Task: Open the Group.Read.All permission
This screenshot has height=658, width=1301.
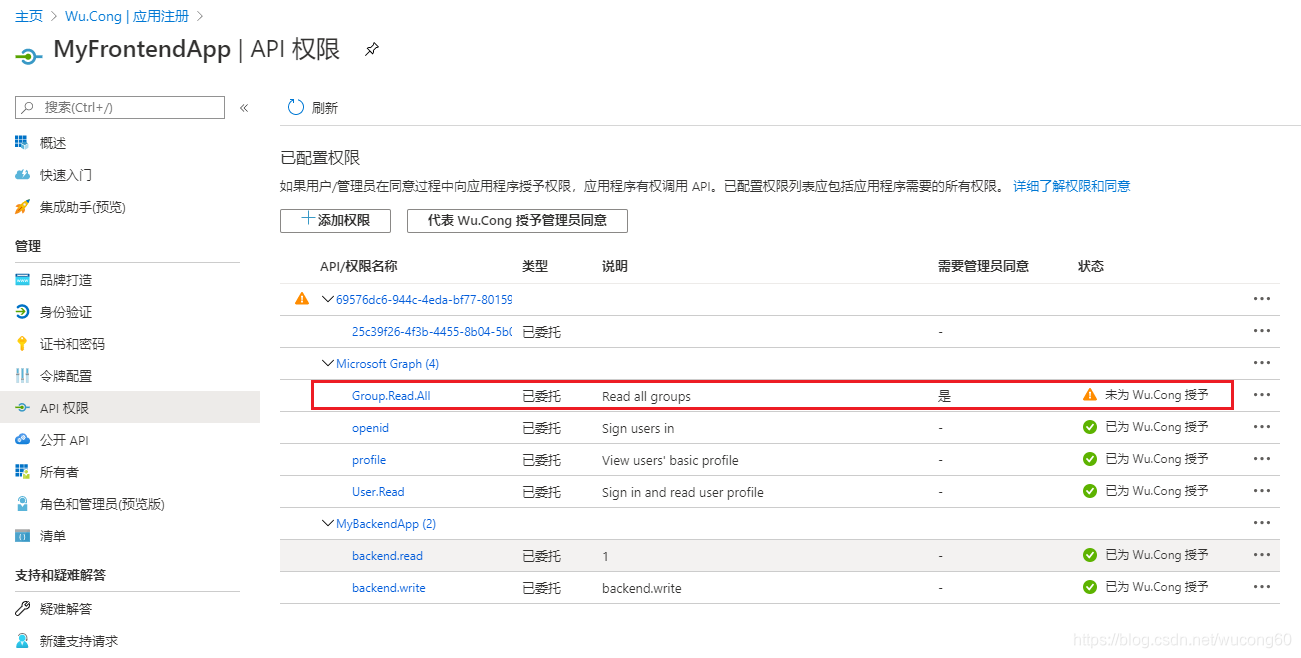Action: [x=391, y=396]
